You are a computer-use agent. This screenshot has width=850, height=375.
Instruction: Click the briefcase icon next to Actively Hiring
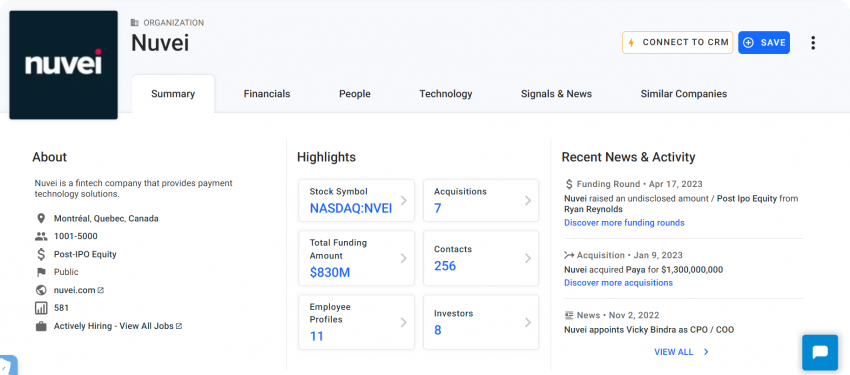(41, 326)
